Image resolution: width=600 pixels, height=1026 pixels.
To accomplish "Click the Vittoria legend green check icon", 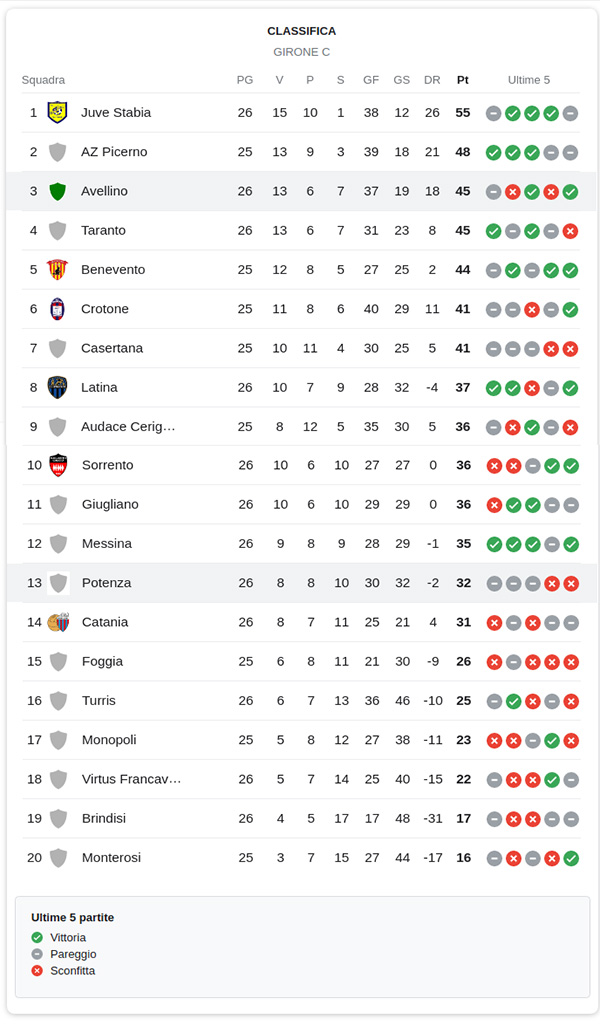I will [x=37, y=938].
